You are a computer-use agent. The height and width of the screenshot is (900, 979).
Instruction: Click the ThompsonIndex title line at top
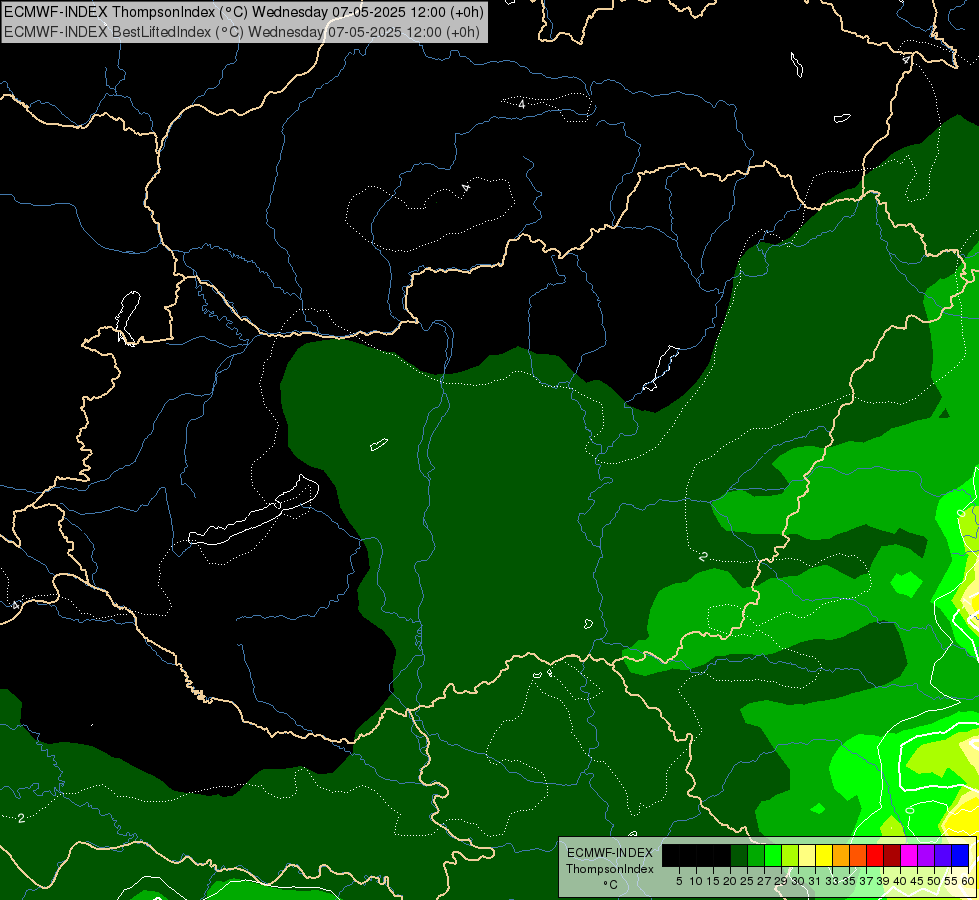[244, 12]
